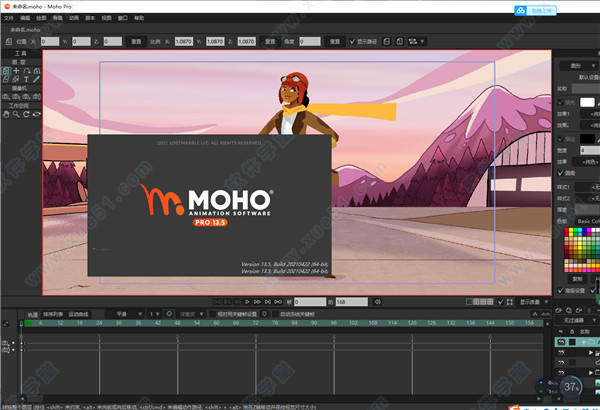The image size is (600, 410).
Task: Click the play button below the canvas
Action: (246, 301)
